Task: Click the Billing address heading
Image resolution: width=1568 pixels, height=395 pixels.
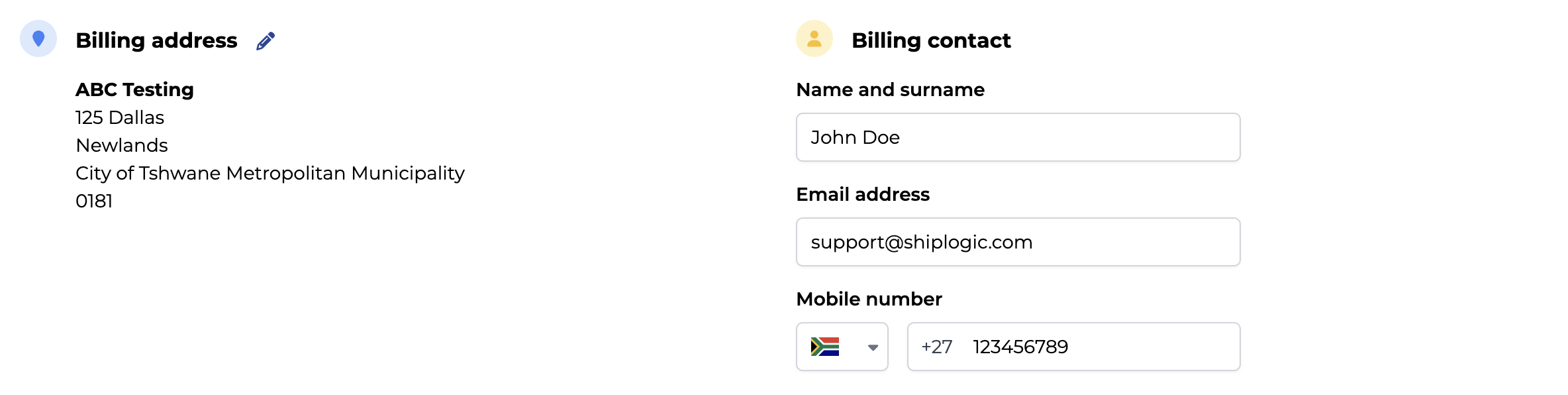Action: 156,40
